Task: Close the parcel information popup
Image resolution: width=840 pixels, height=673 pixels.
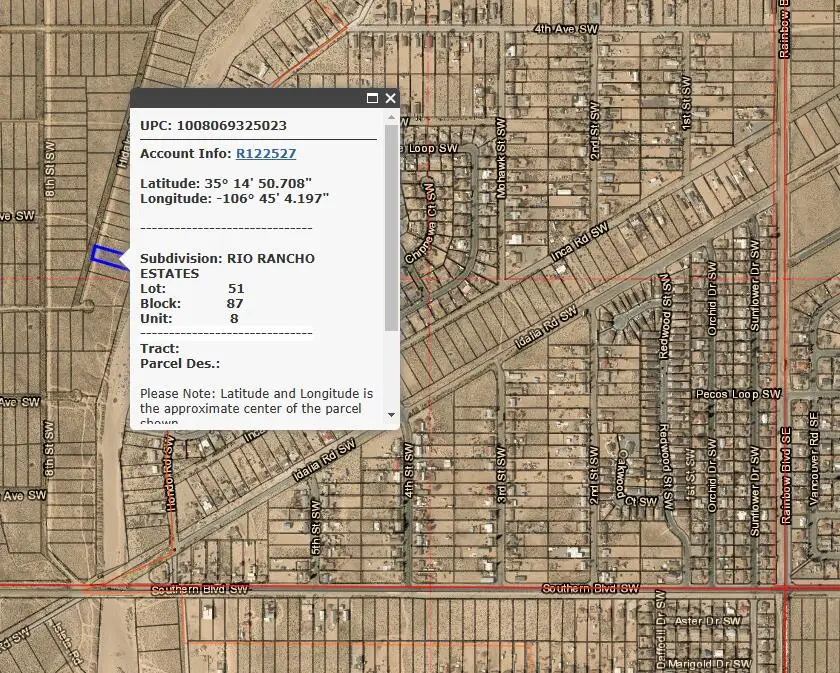Action: pos(388,98)
